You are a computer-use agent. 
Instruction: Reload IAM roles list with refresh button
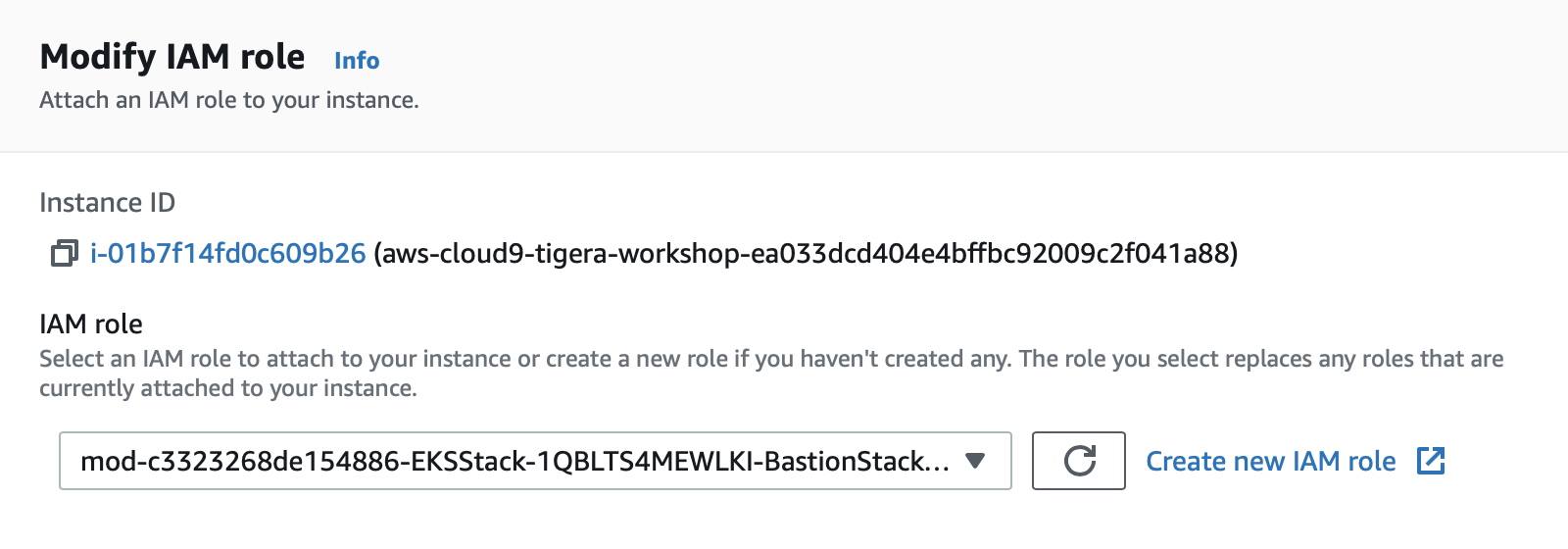pyautogui.click(x=1079, y=461)
